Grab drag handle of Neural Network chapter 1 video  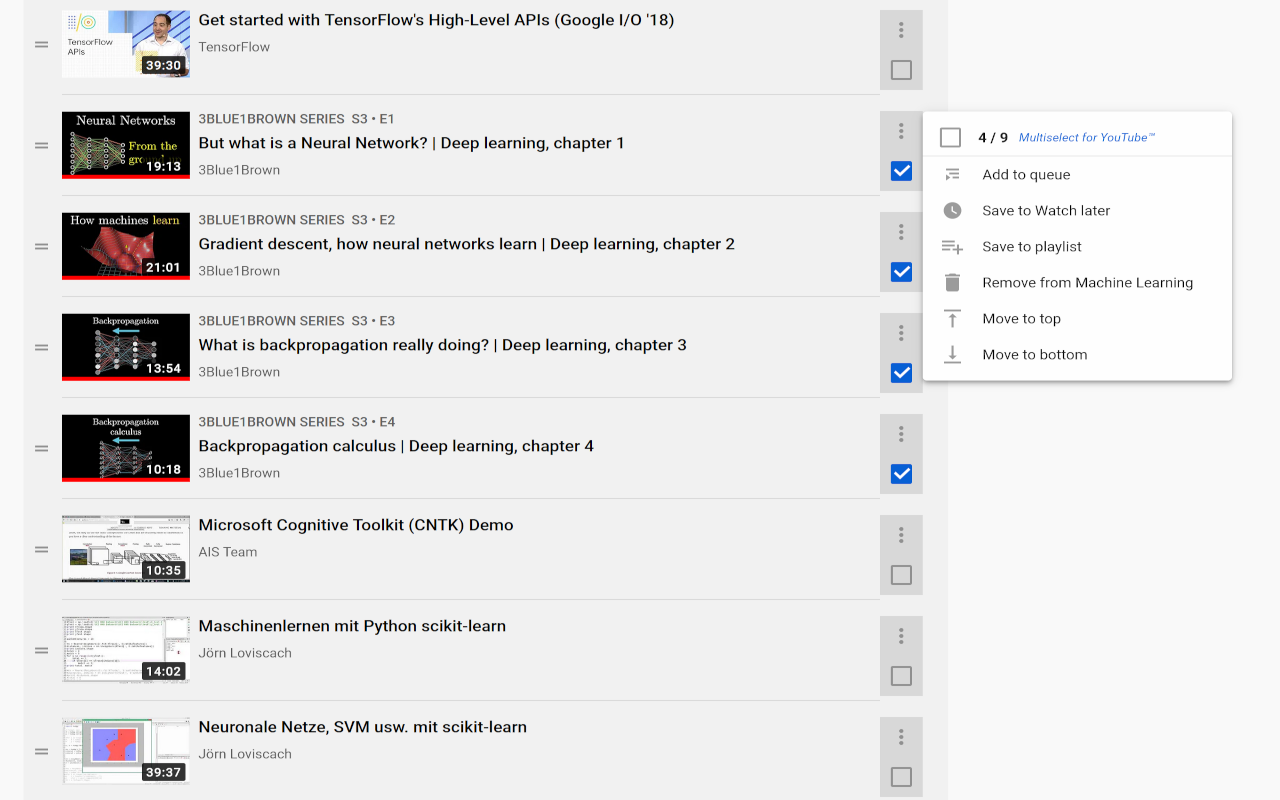[42, 145]
